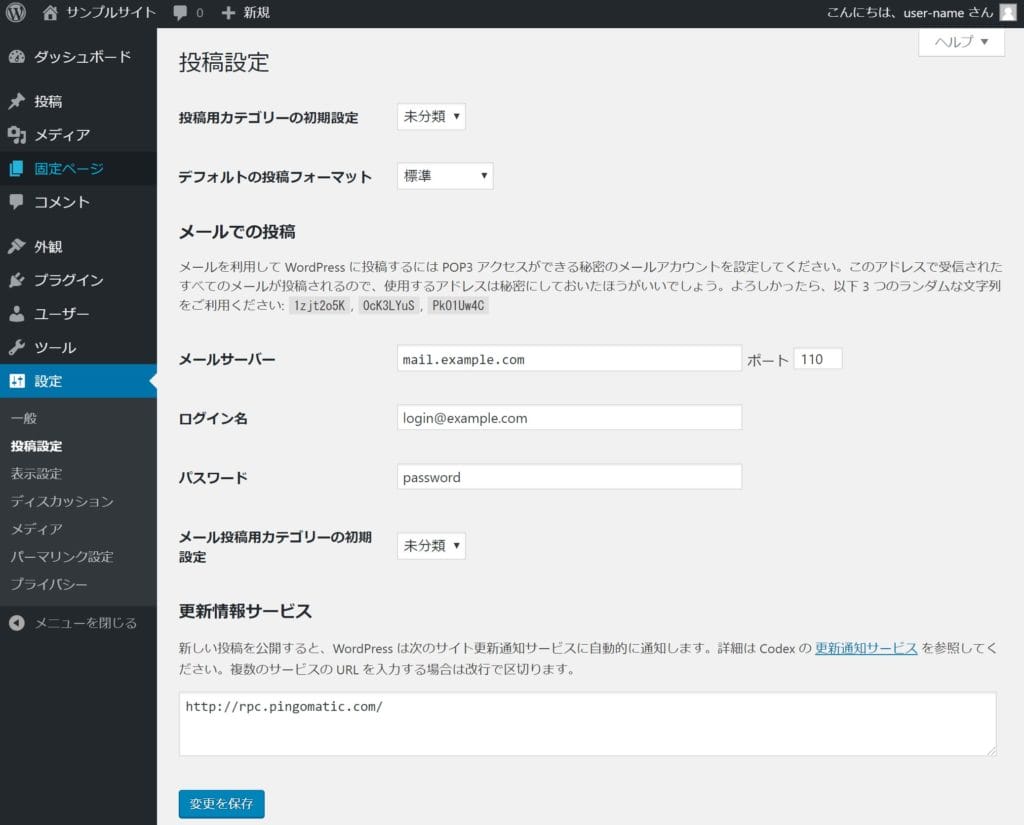Collapse sidebar with メニューを閉じる
The width and height of the screenshot is (1024, 825).
(x=78, y=623)
